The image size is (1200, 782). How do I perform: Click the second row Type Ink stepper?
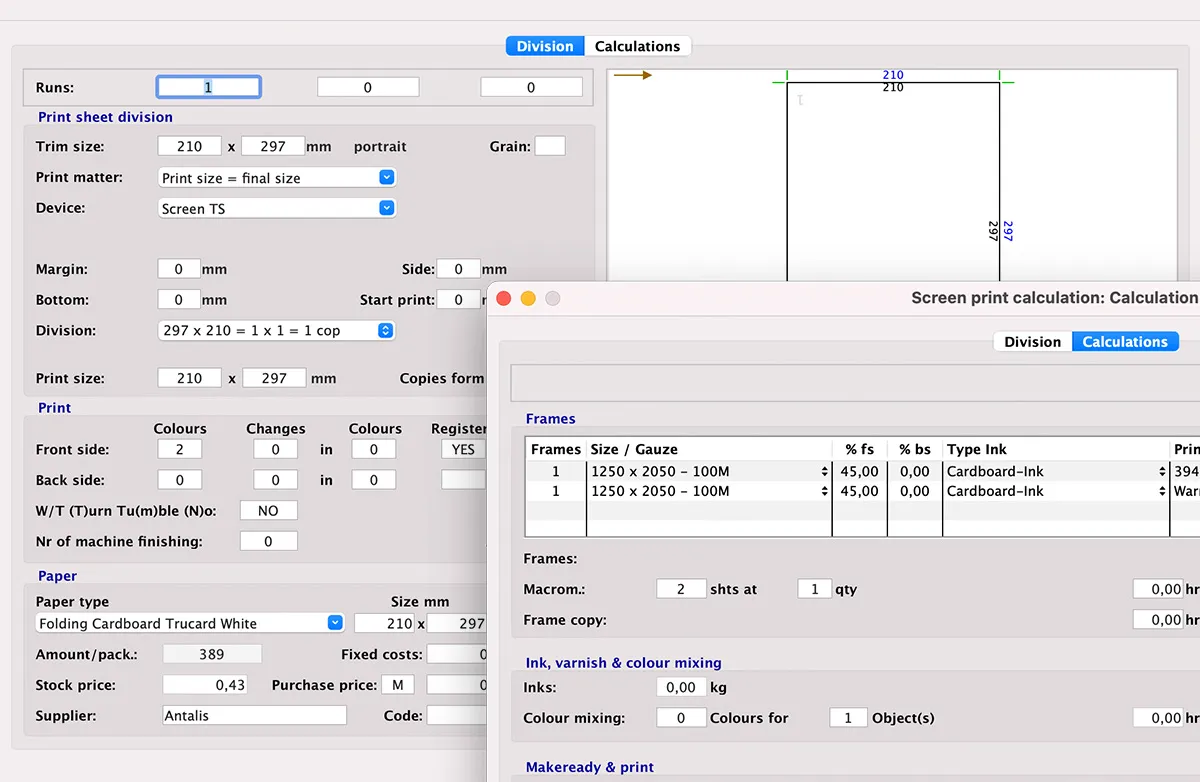pyautogui.click(x=1162, y=492)
